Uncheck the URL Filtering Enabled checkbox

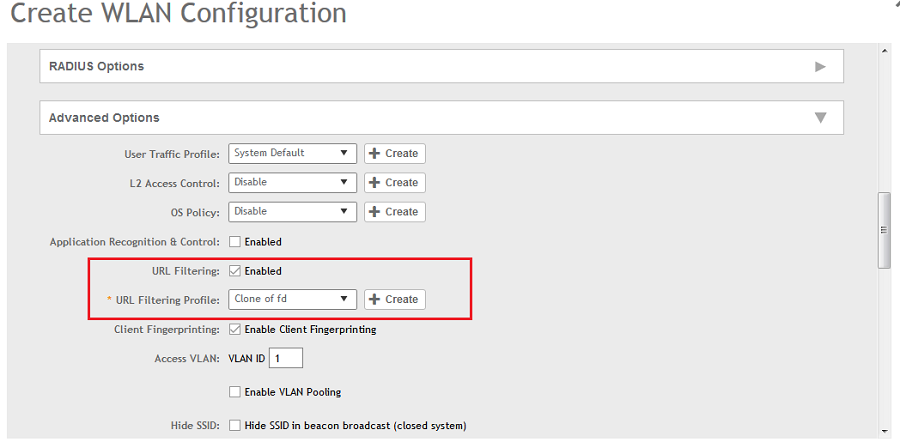point(235,271)
